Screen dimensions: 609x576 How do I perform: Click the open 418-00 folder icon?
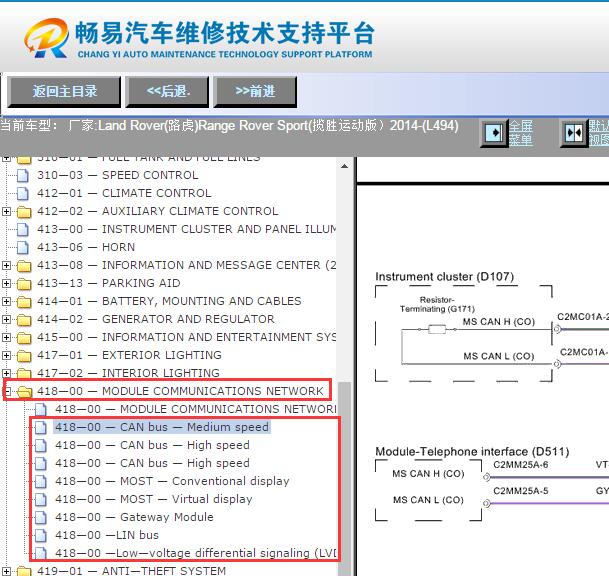(25, 392)
